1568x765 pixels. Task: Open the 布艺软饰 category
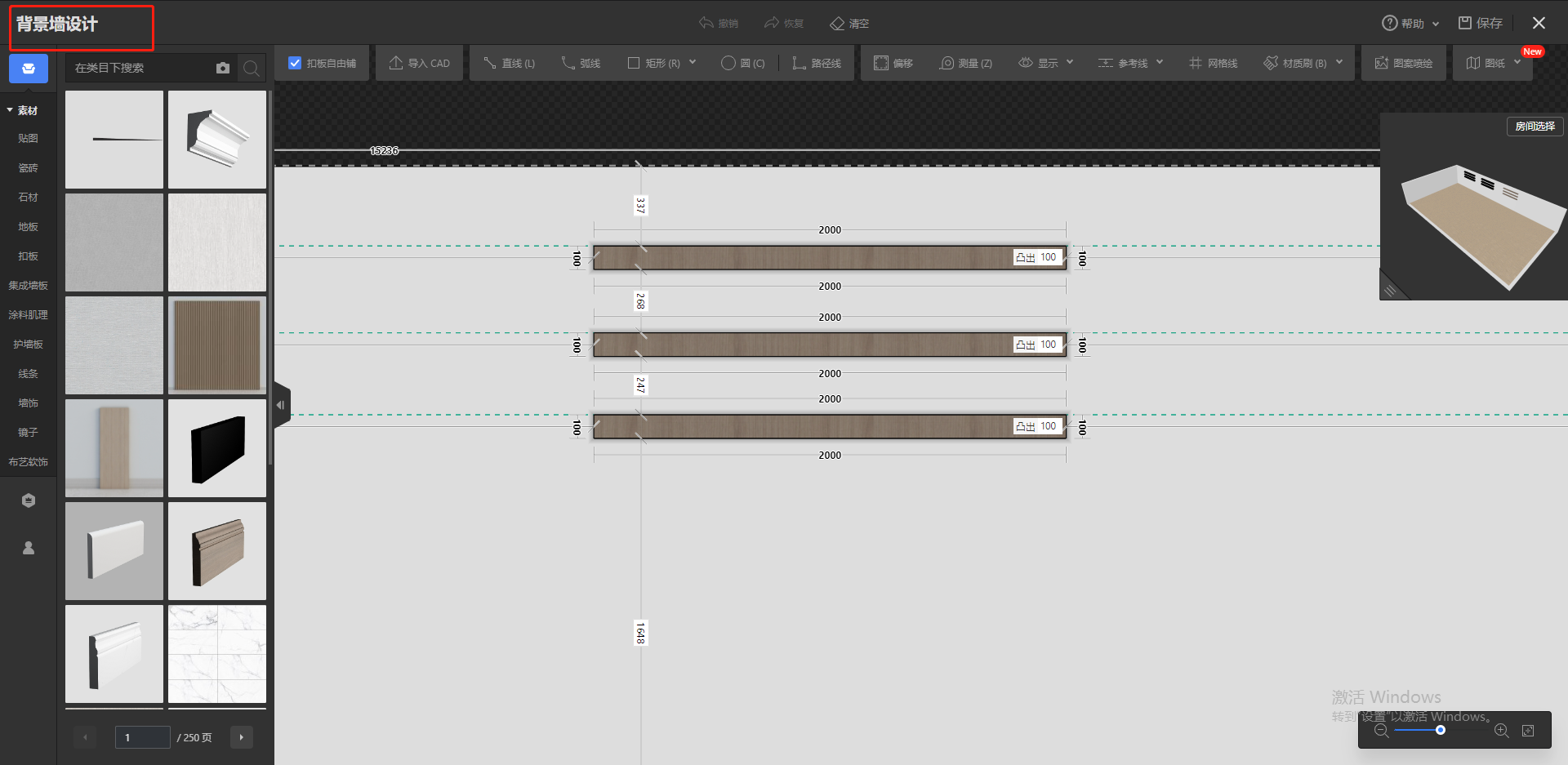pos(29,461)
